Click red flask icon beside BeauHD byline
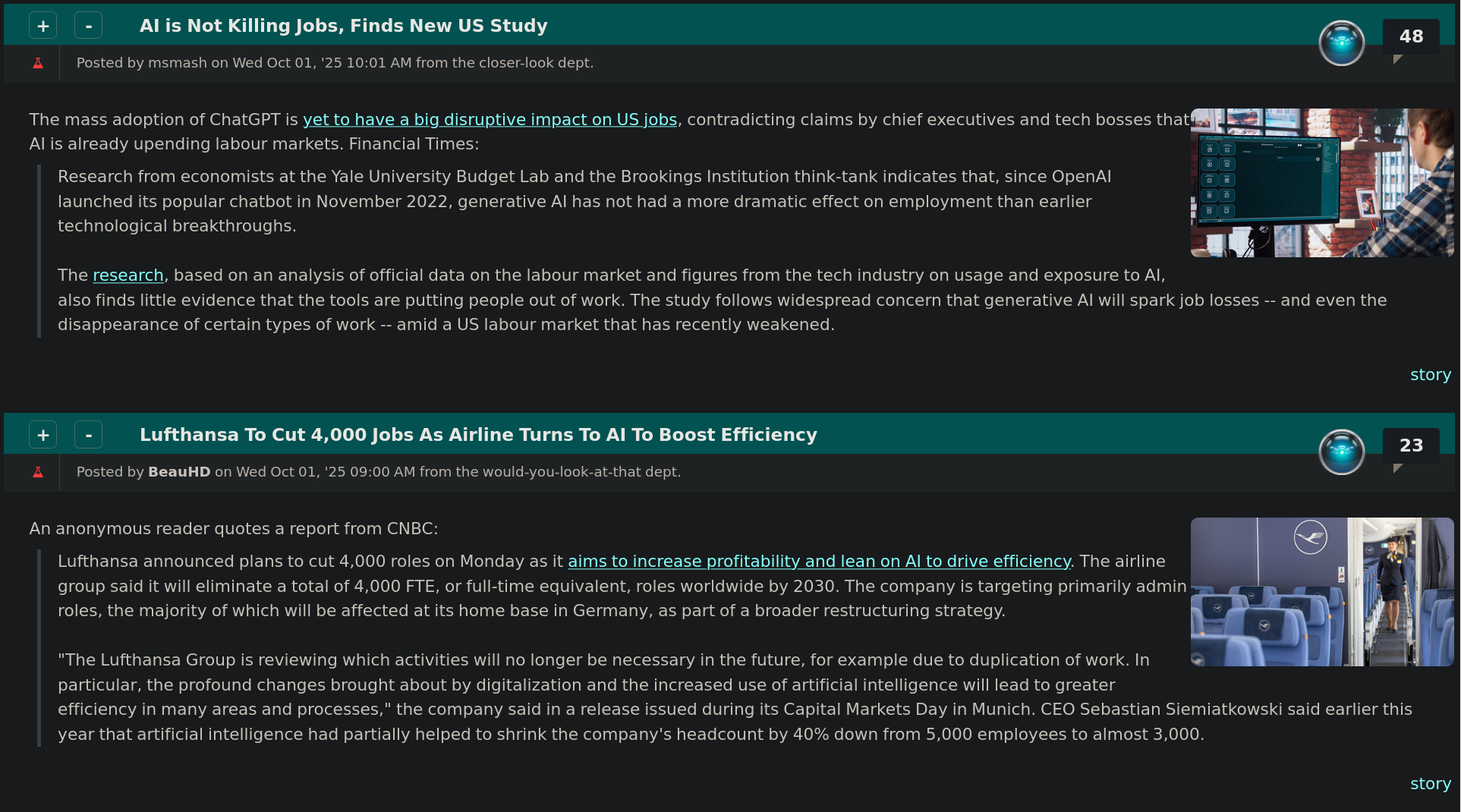 pos(38,472)
